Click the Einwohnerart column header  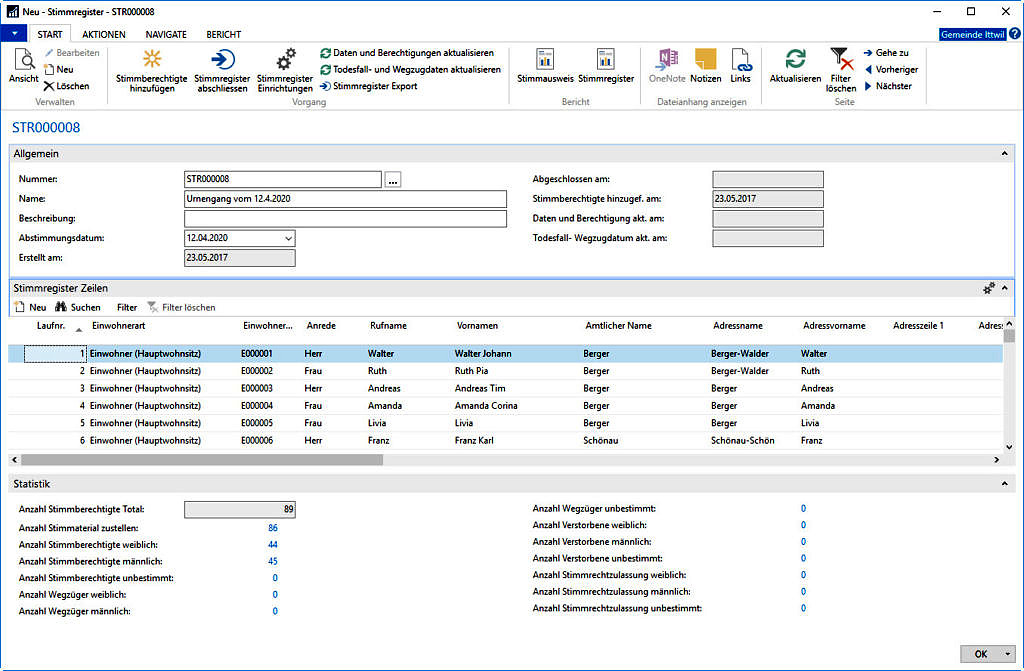tap(118, 325)
